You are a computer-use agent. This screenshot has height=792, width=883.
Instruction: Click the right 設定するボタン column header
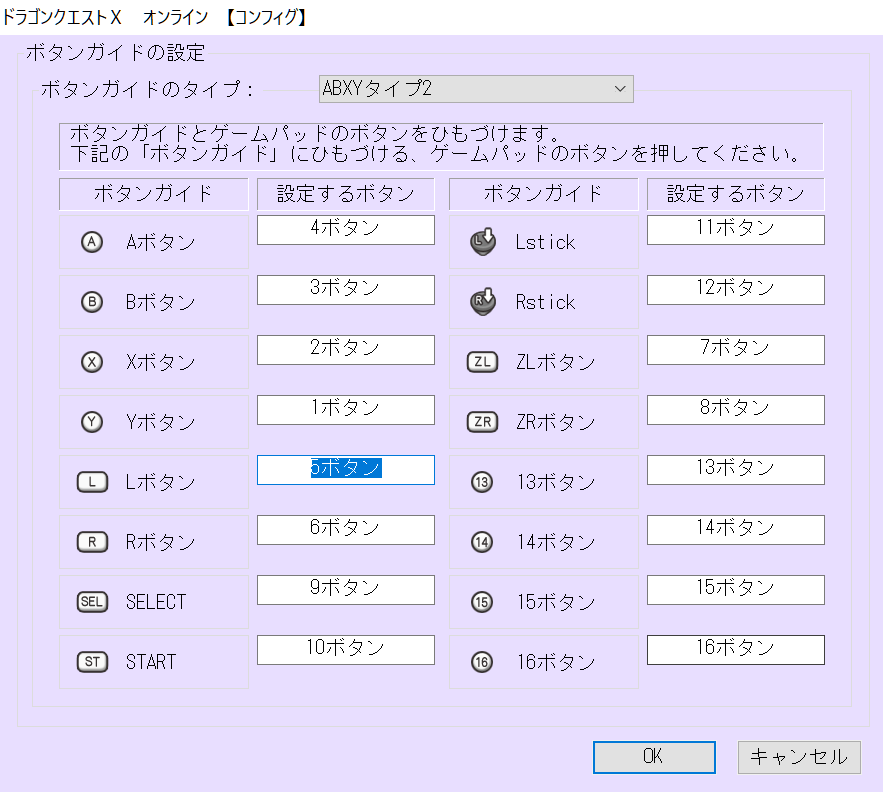pos(735,194)
